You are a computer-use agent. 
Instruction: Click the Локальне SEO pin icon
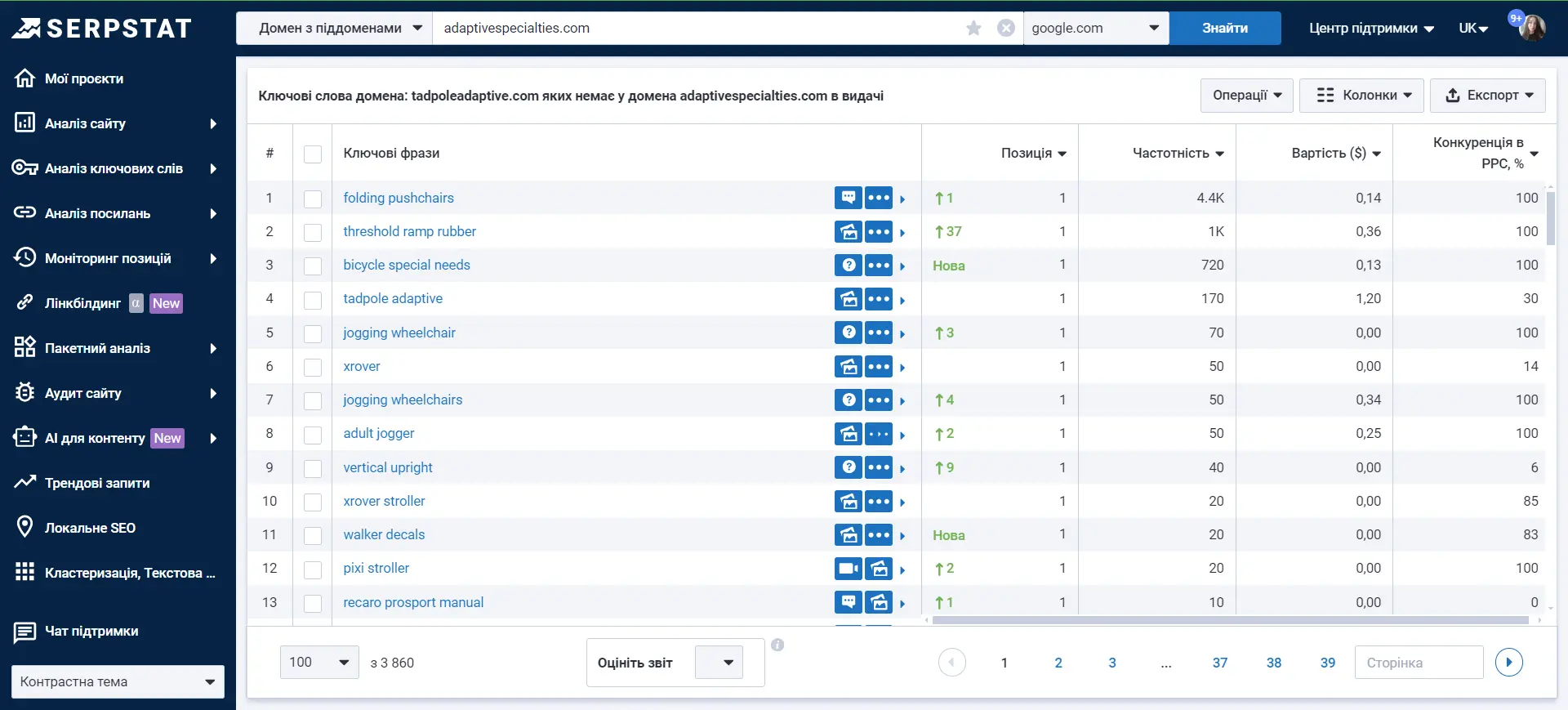[x=24, y=528]
